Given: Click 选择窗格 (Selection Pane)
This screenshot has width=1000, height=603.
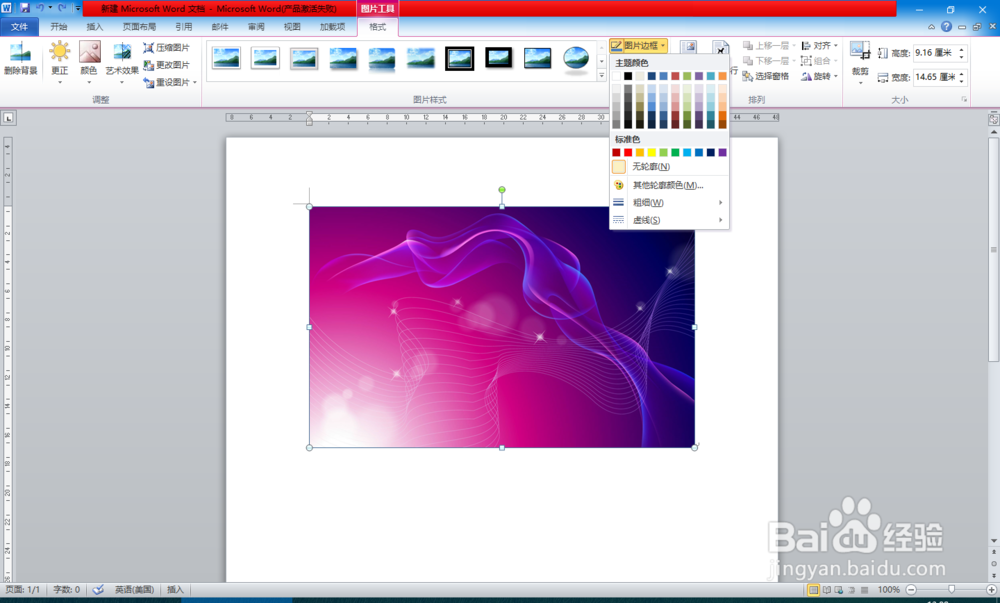Looking at the screenshot, I should click(766, 76).
